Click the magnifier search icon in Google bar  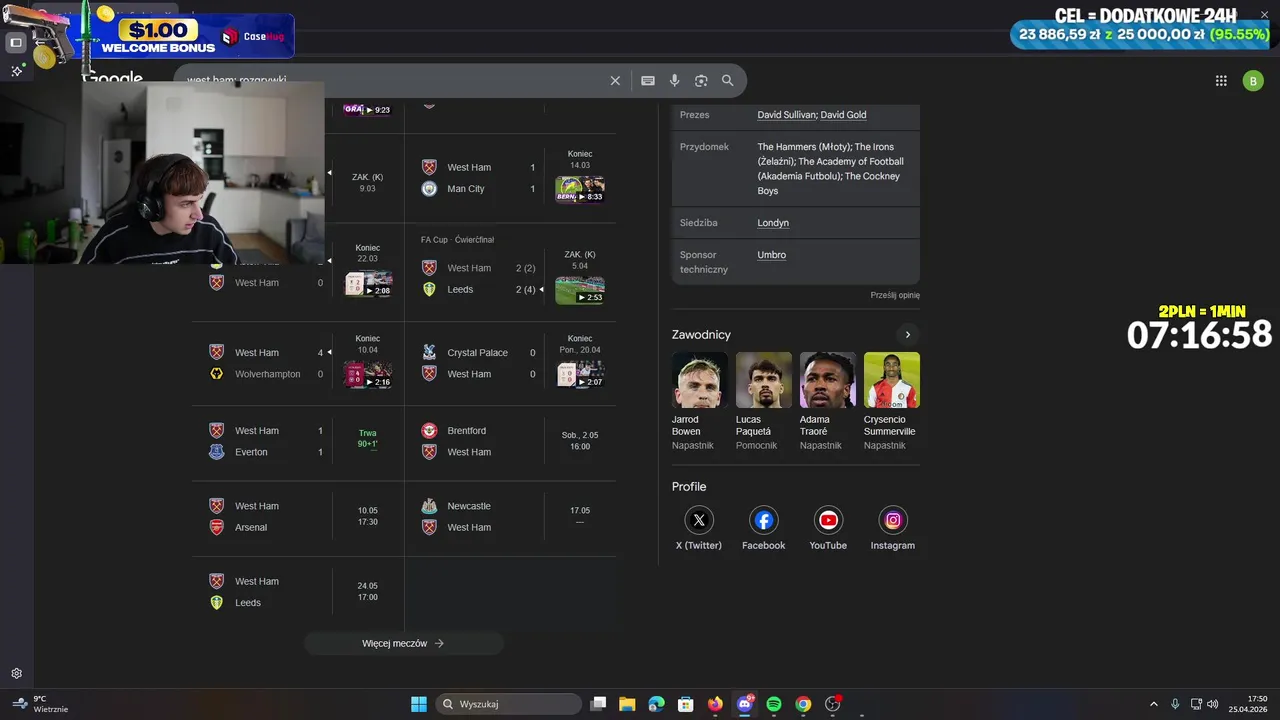tap(727, 81)
